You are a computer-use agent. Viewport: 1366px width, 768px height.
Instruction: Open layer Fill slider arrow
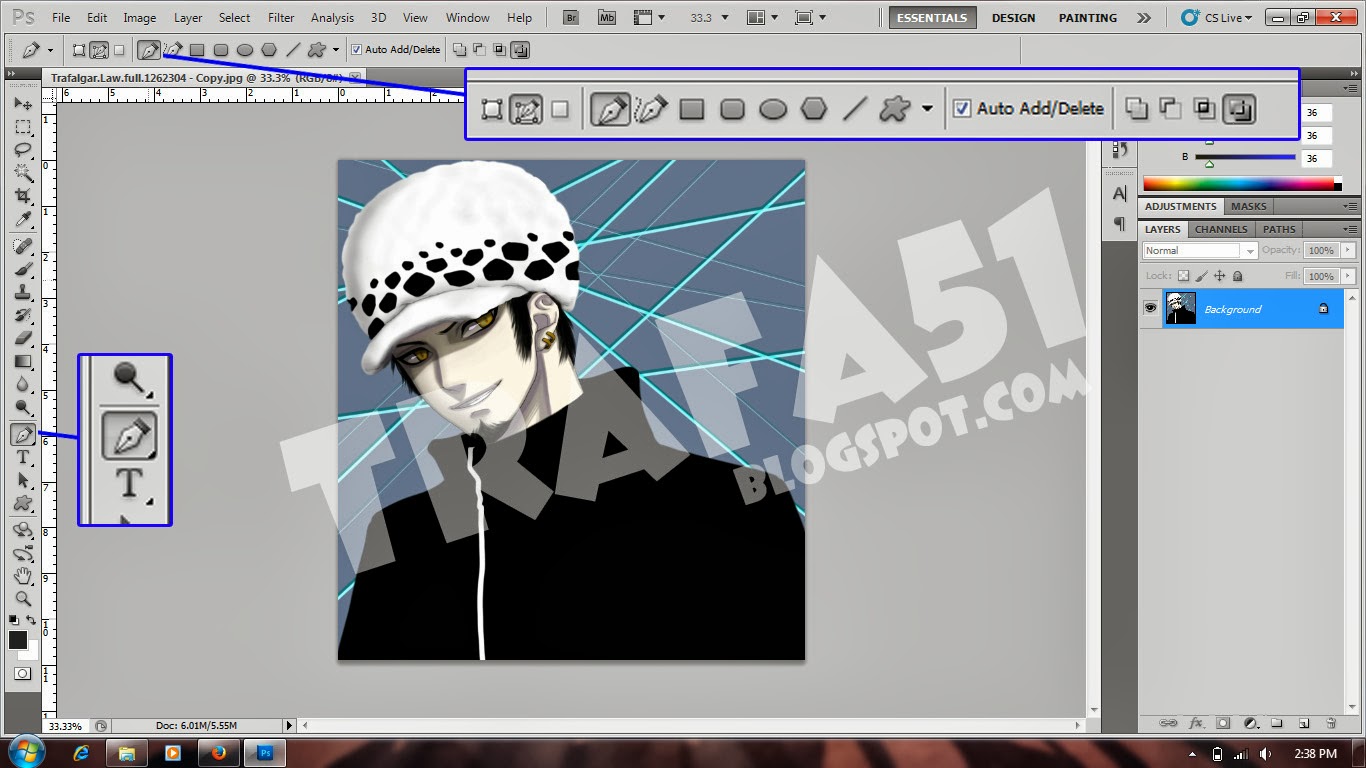tap(1349, 276)
